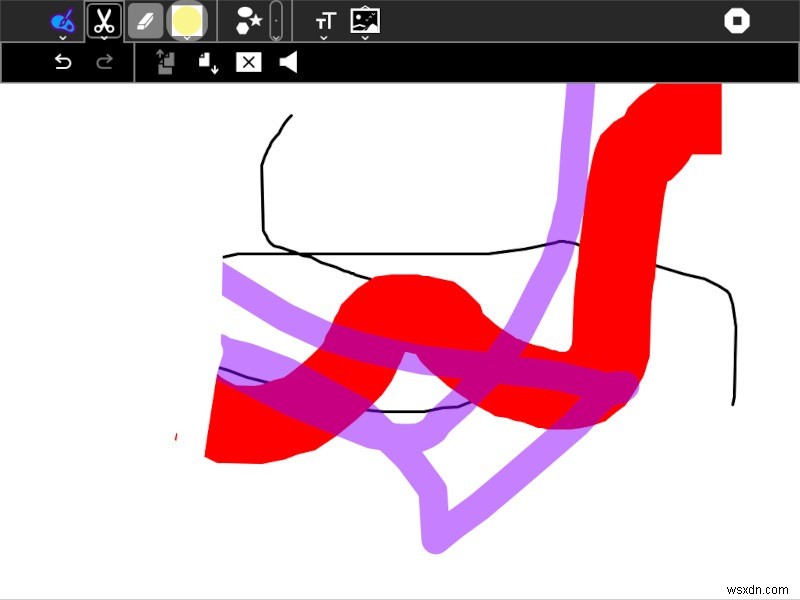Toggle the speaker sound button
Screen dimensions: 800x600
[288, 62]
